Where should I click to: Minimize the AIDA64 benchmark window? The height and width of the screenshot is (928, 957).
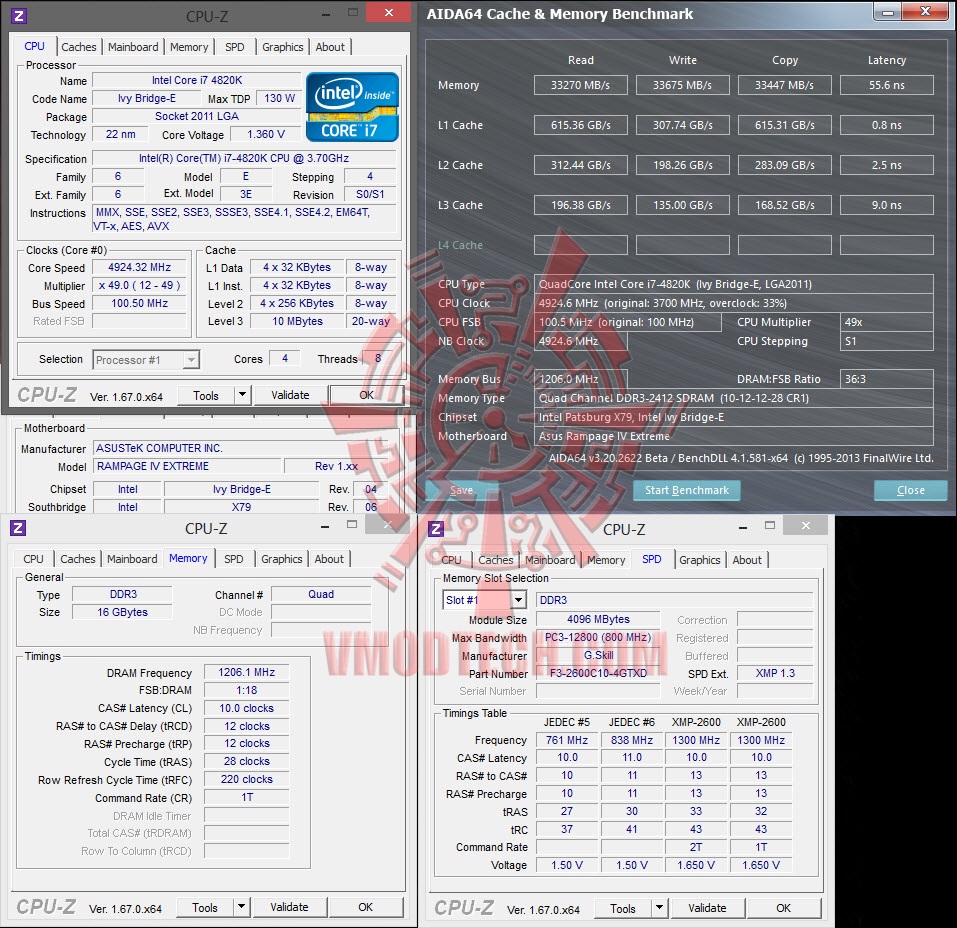click(889, 12)
